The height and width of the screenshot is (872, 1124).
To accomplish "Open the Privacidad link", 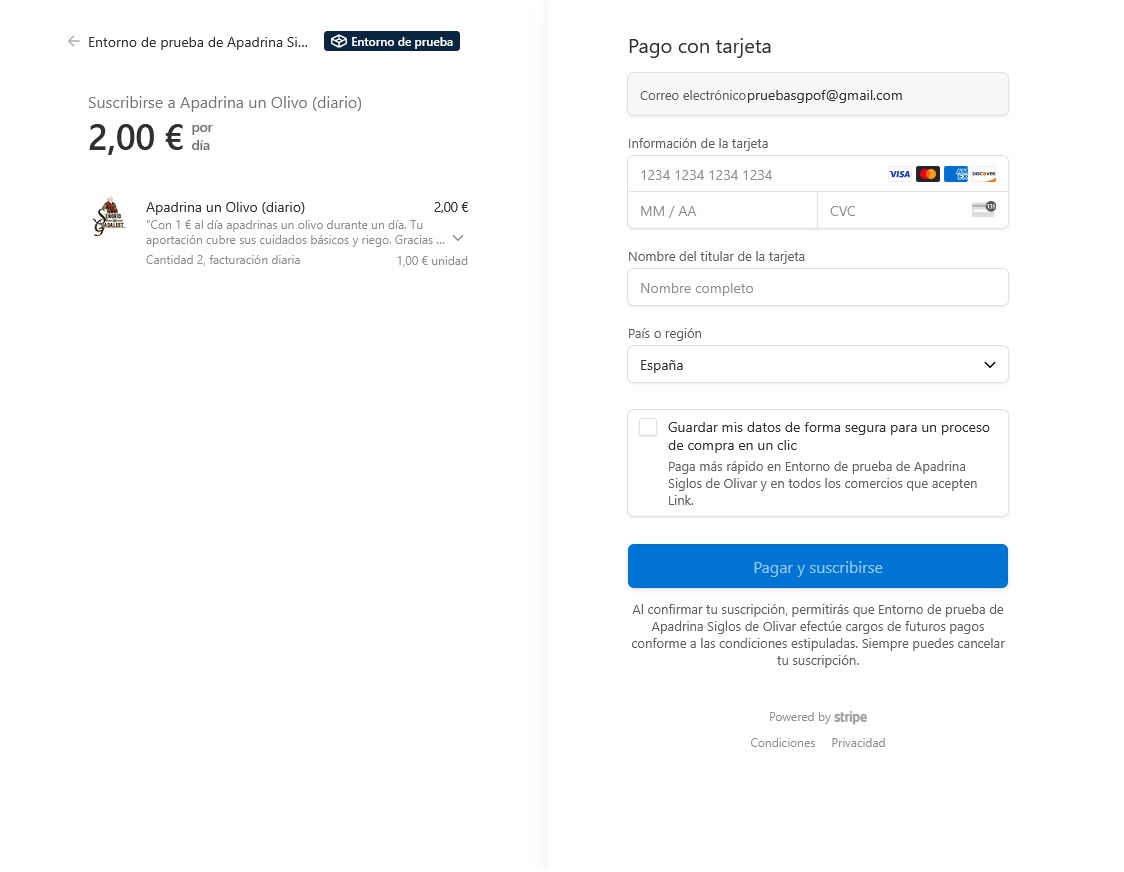I will click(858, 743).
